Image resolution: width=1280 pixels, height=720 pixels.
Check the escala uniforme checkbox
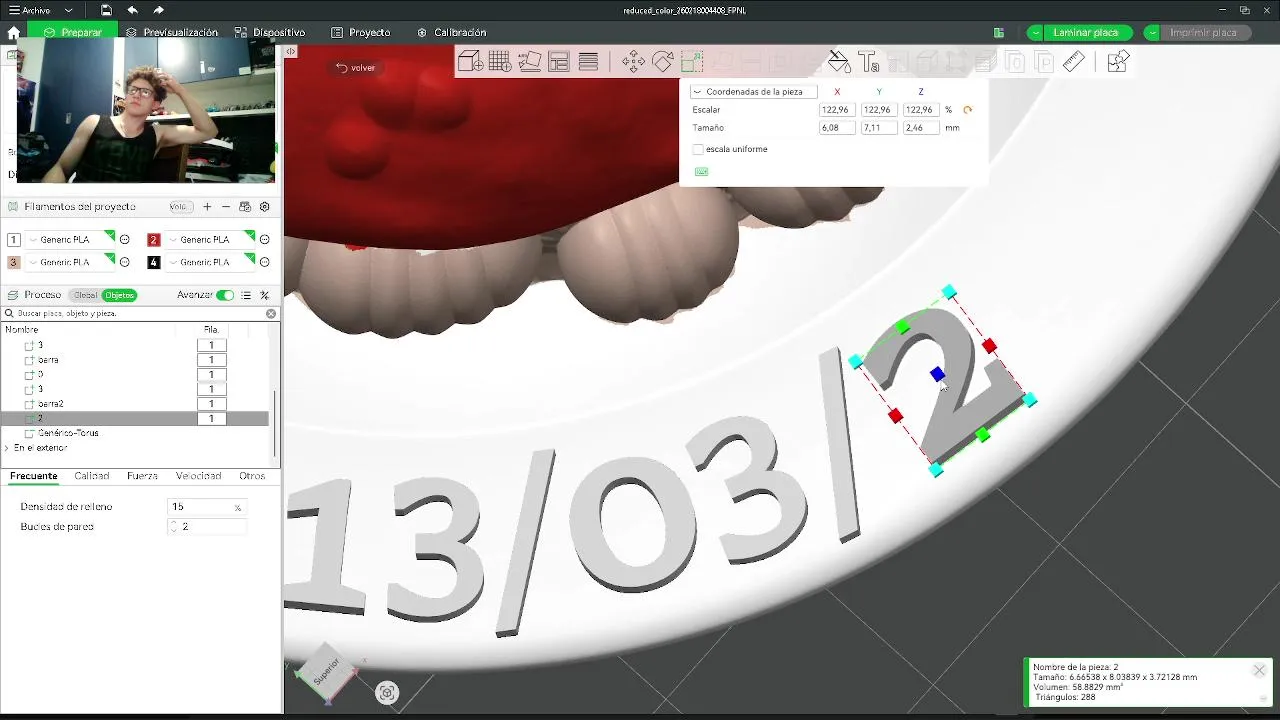(x=698, y=149)
